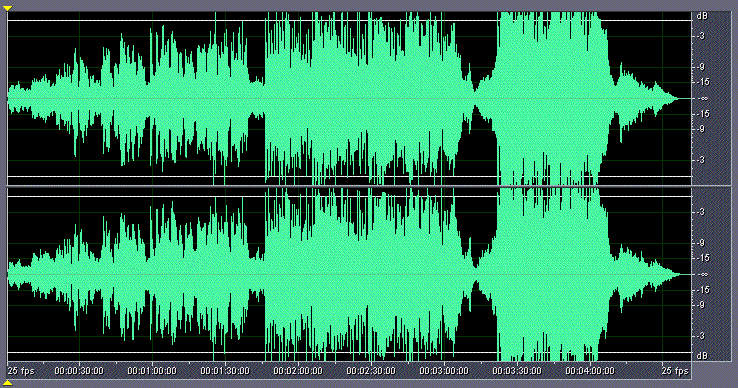Image resolution: width=738 pixels, height=388 pixels.
Task: Click the 00:02:00:00 timecode on the ruler
Action: [298, 371]
